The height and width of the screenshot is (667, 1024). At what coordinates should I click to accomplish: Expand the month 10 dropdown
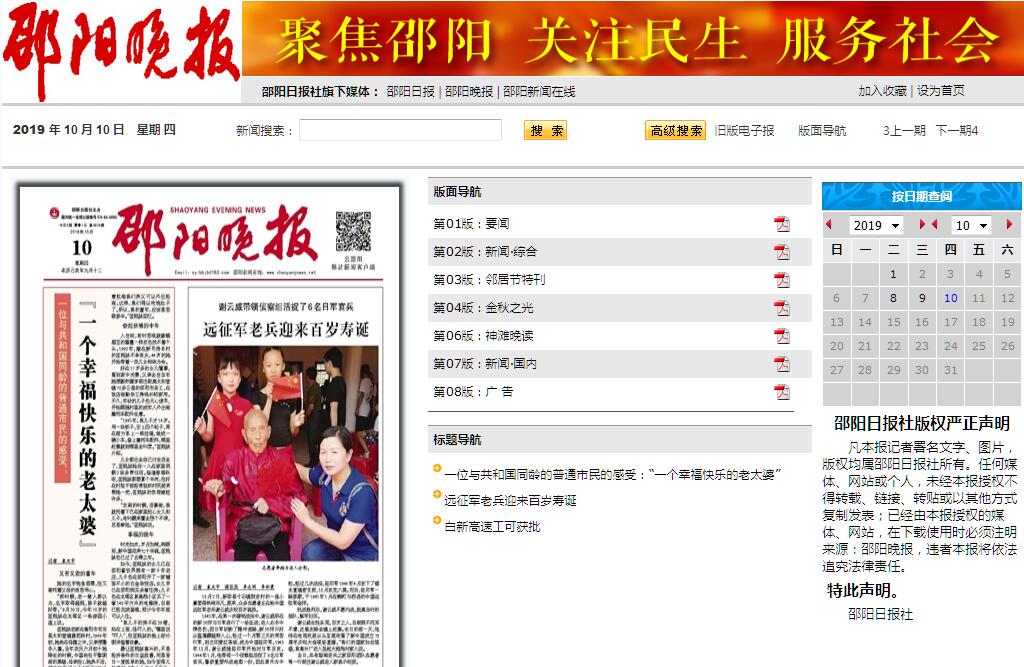coord(970,225)
